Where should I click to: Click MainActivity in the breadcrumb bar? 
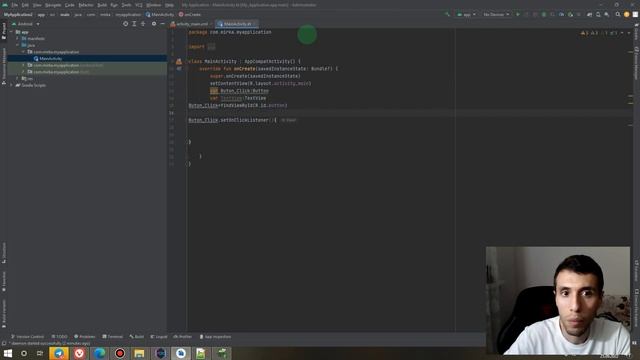pyautogui.click(x=160, y=14)
